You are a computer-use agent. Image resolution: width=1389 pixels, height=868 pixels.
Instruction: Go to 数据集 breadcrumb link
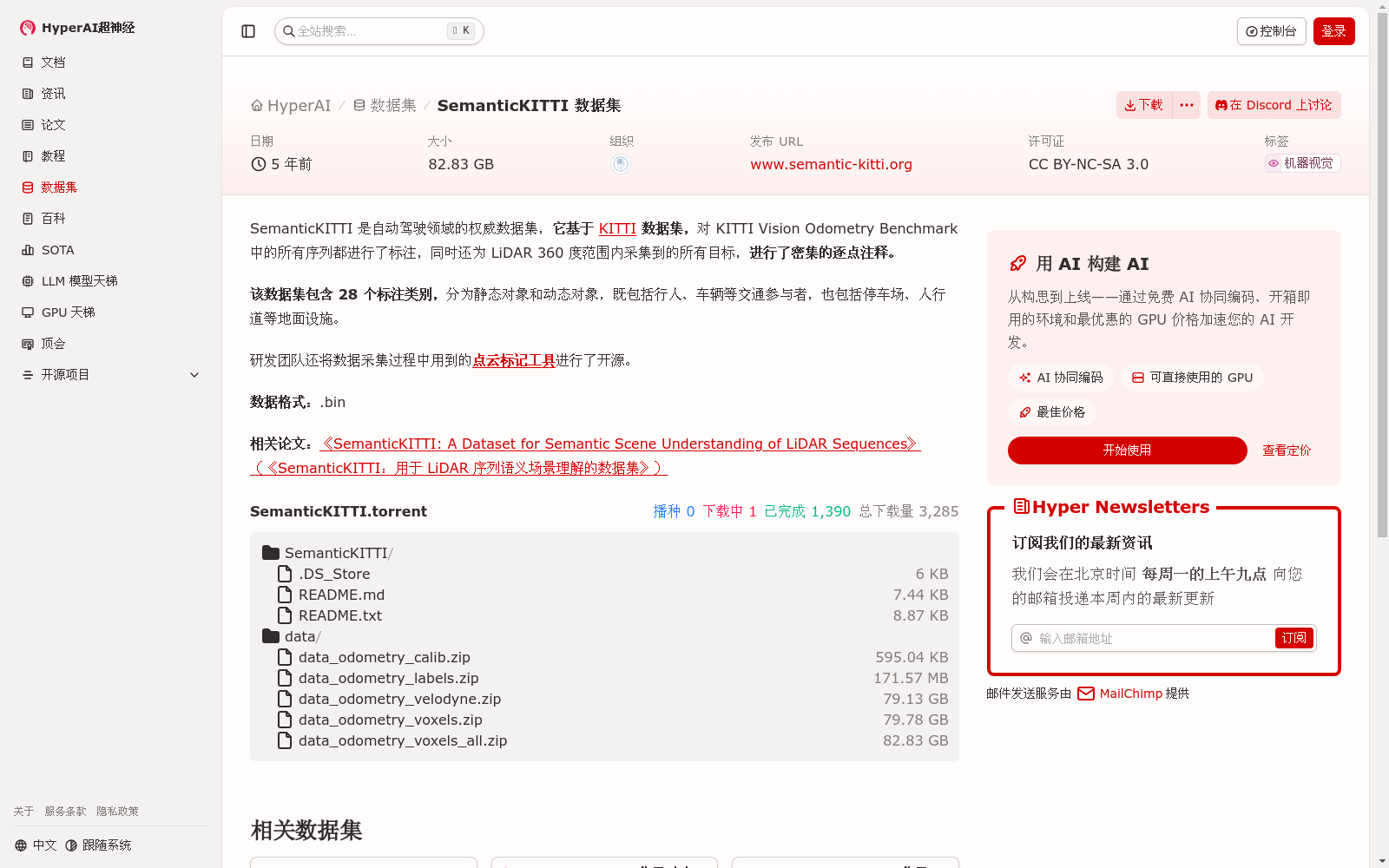coord(385,106)
